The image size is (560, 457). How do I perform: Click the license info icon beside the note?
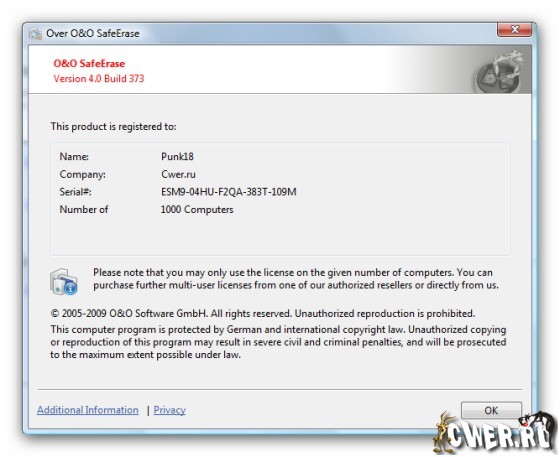click(x=64, y=282)
